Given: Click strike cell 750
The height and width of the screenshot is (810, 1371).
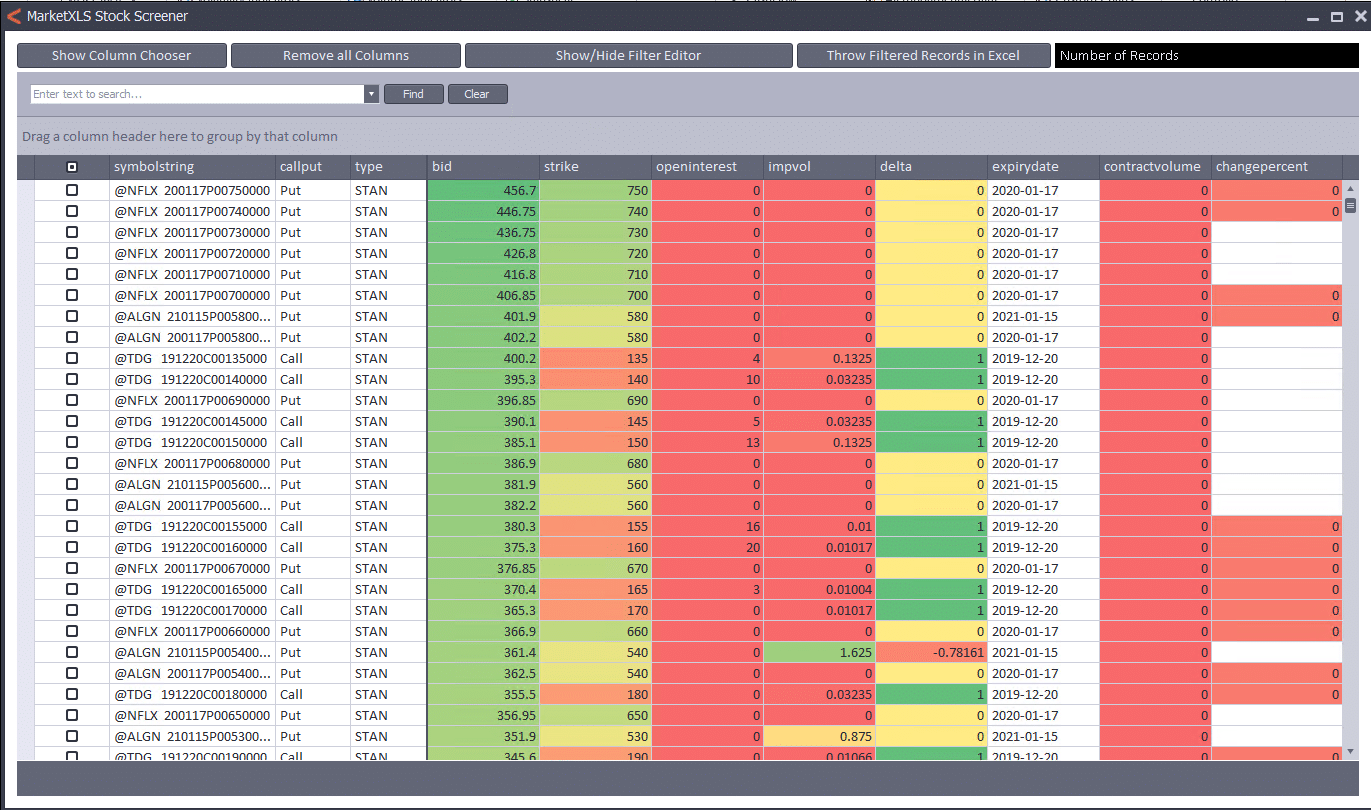Looking at the screenshot, I should 595,190.
